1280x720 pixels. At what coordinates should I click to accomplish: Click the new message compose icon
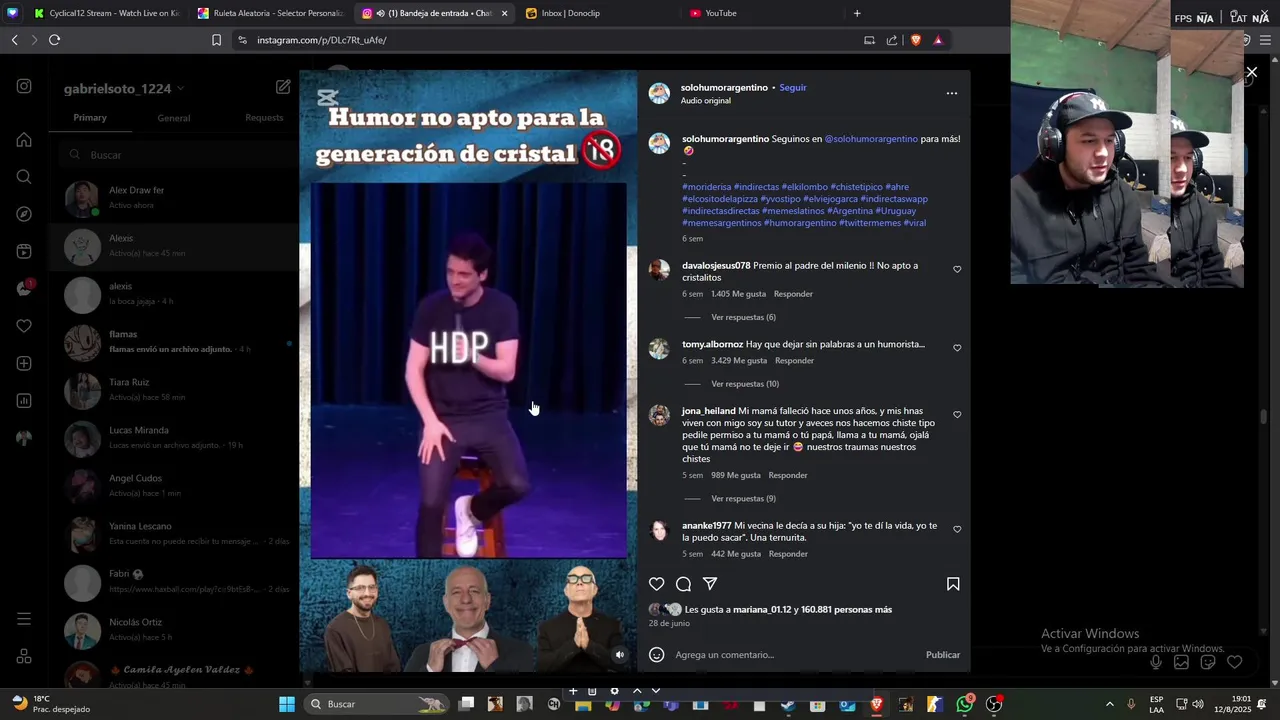(283, 87)
